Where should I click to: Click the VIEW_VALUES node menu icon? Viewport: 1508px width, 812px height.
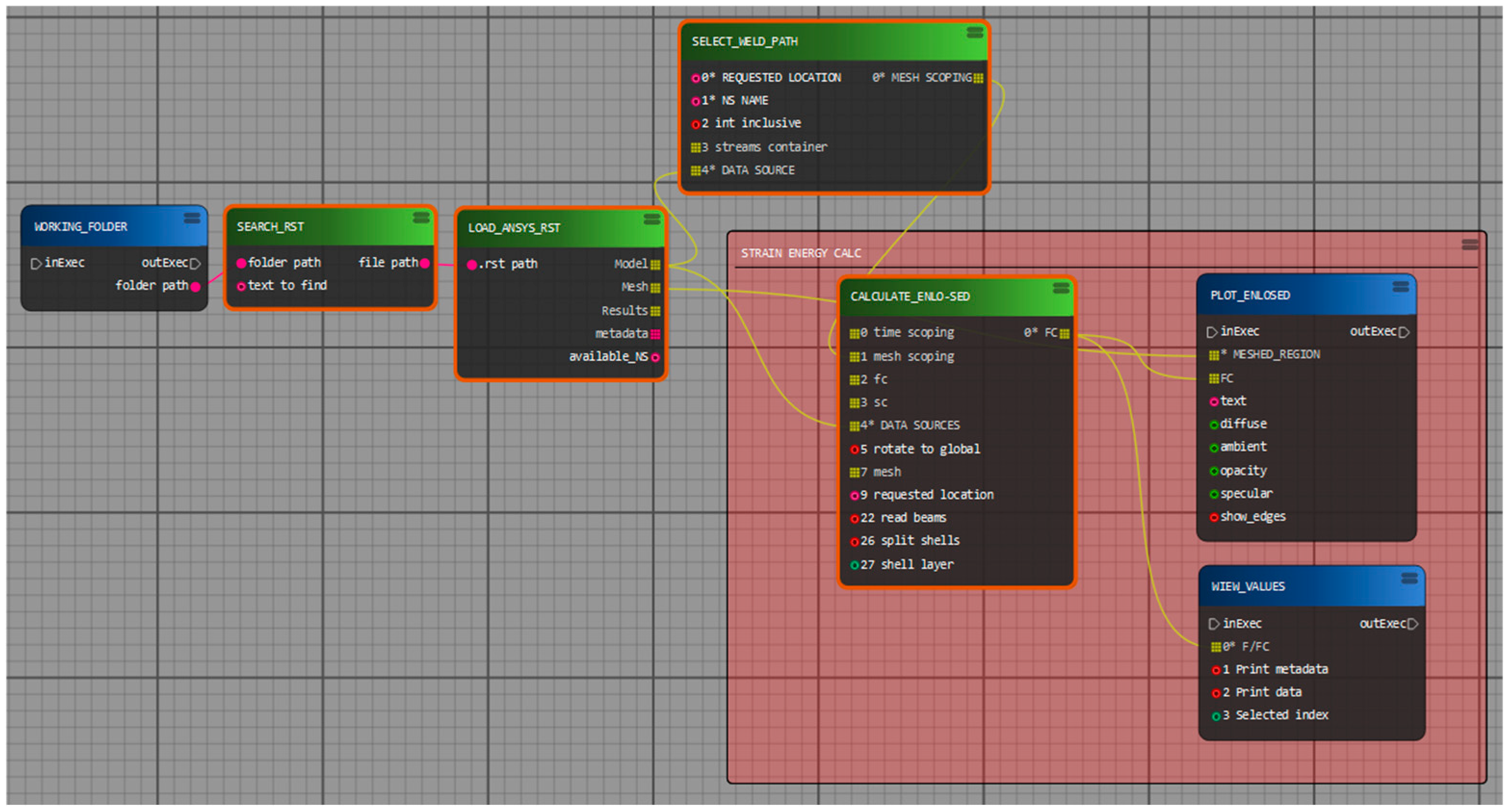(x=1409, y=578)
